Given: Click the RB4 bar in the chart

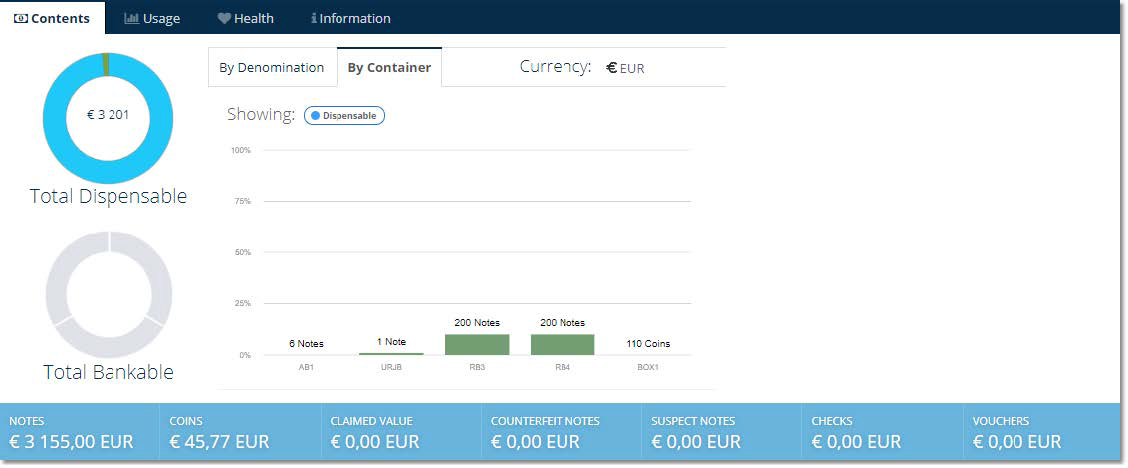Looking at the screenshot, I should (562, 344).
